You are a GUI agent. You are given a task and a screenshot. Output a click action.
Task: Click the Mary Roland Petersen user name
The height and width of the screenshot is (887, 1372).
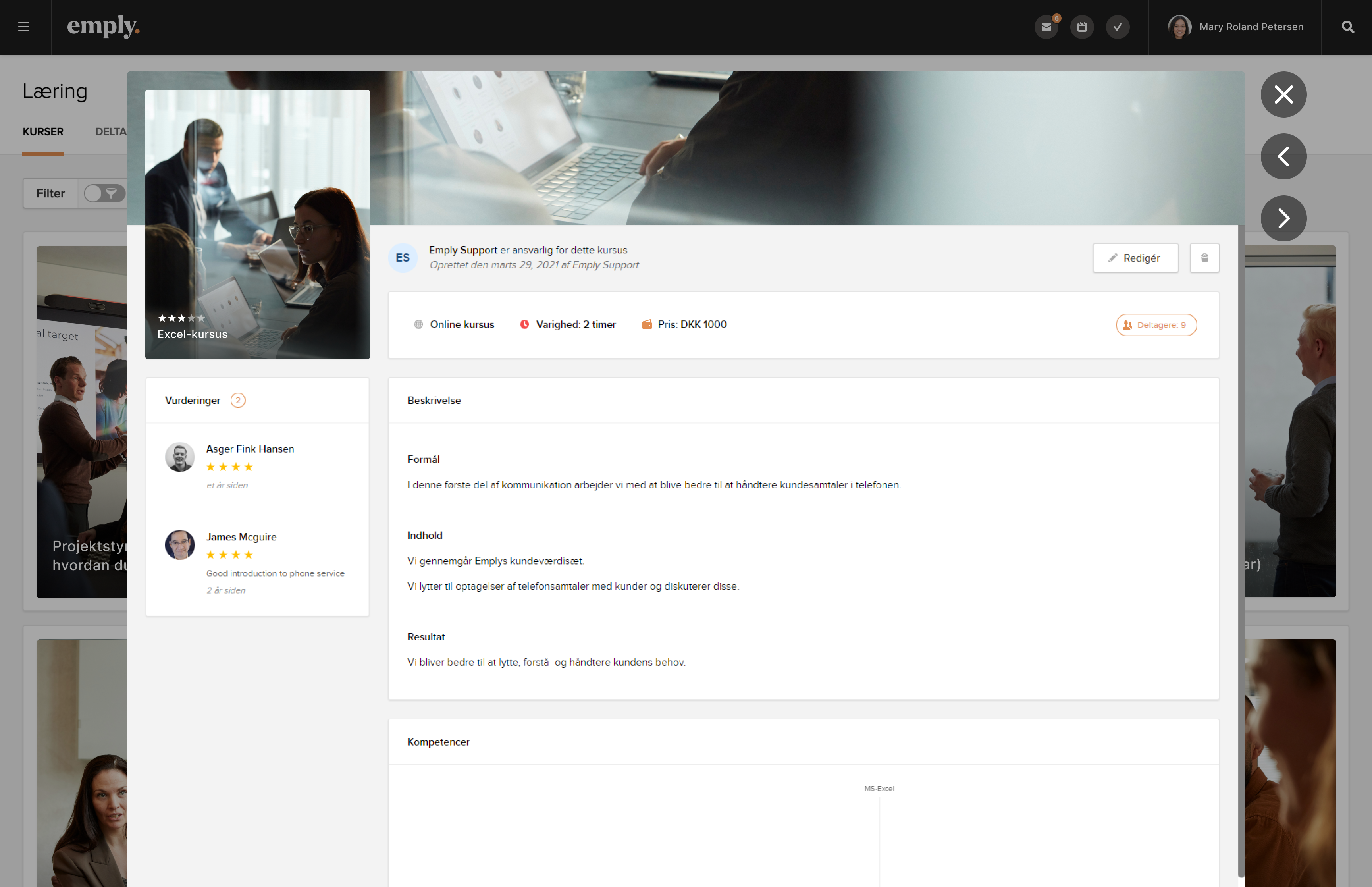tap(1251, 27)
